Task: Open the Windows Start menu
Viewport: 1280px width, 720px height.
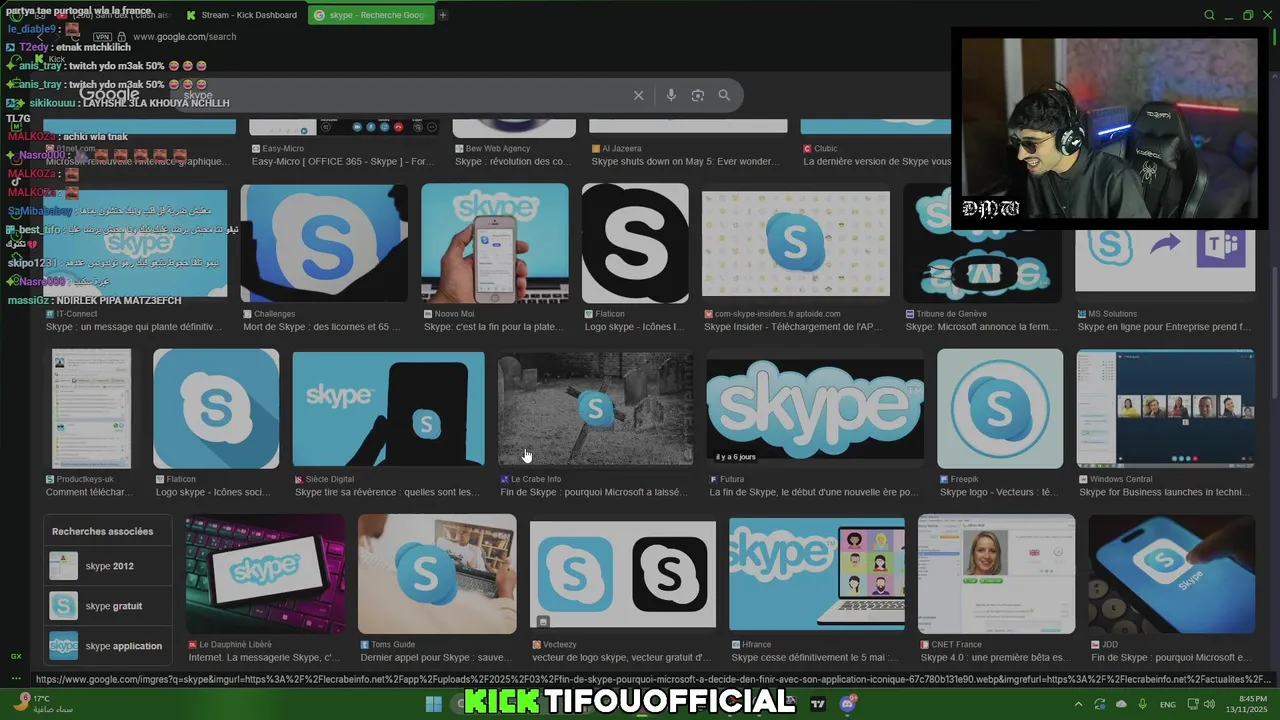Action: [434, 704]
